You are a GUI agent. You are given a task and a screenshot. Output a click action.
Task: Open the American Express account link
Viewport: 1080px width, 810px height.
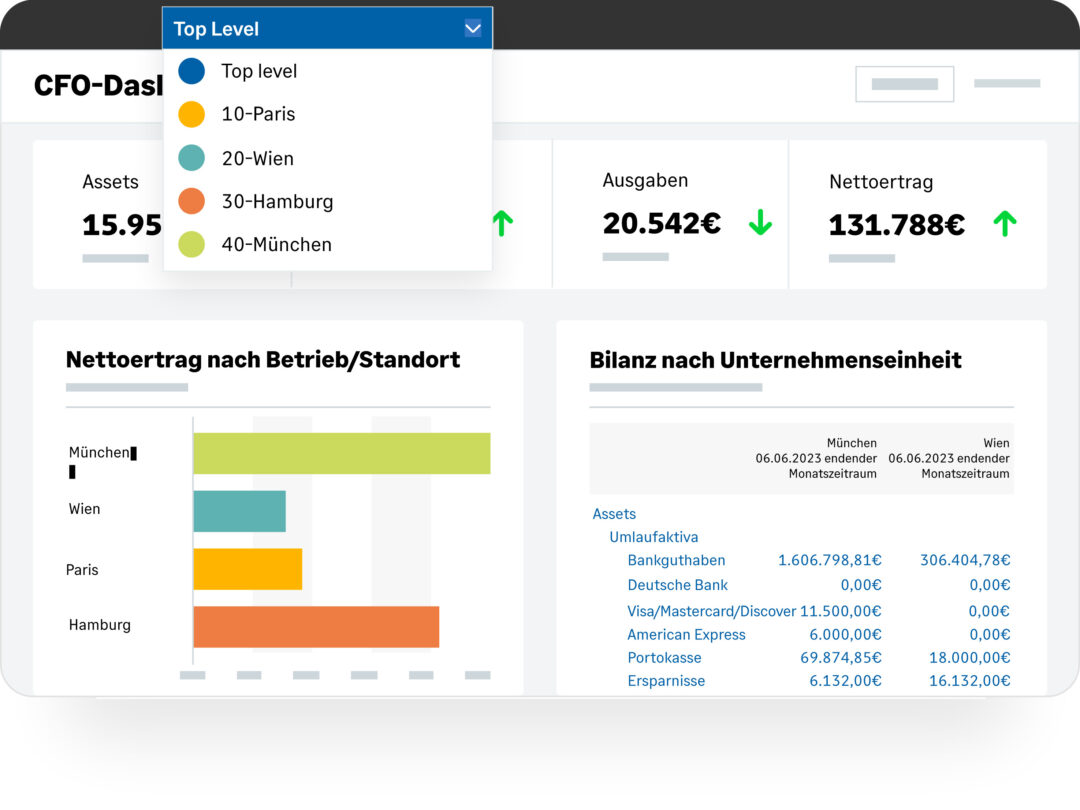(x=686, y=634)
